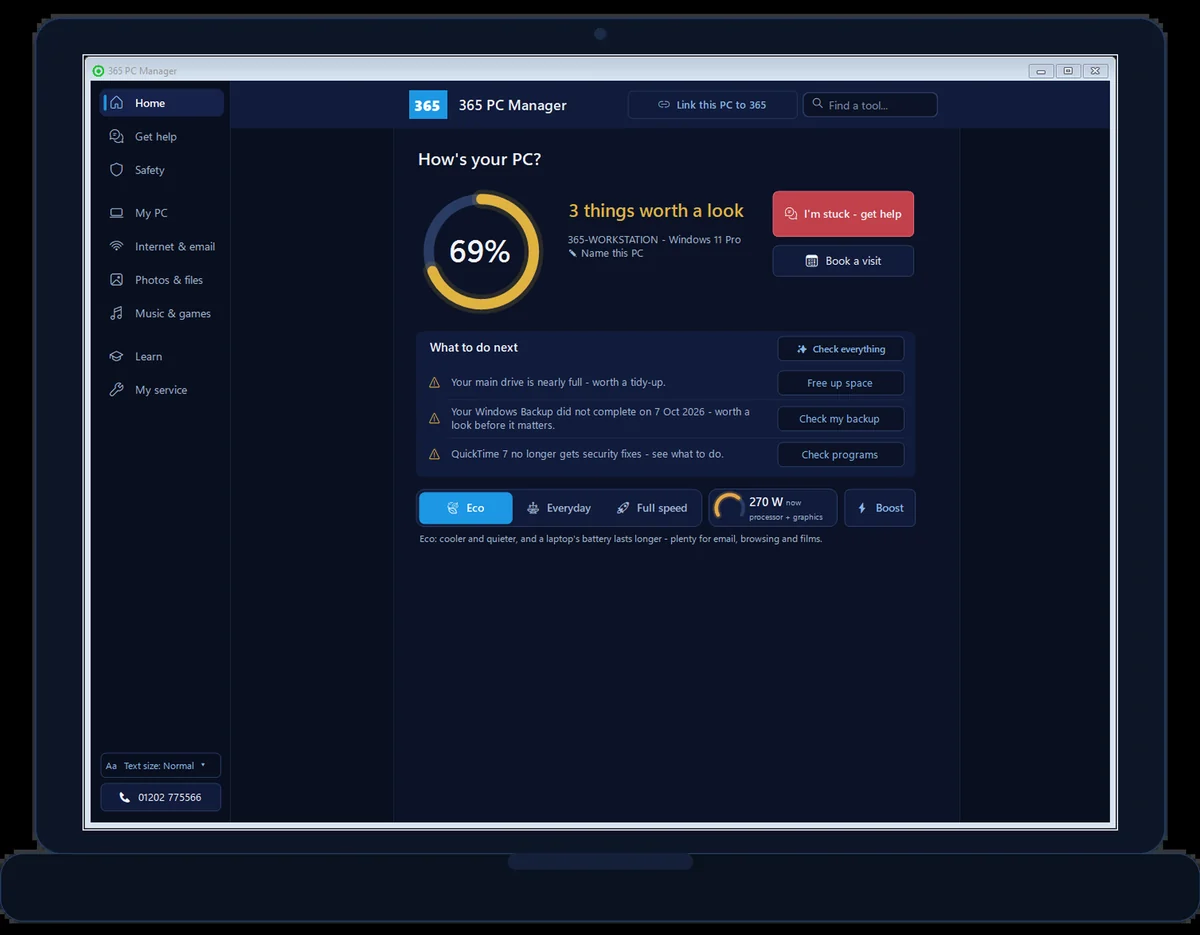Click the Get help chat bubble icon
The width and height of the screenshot is (1200, 935).
click(x=117, y=137)
